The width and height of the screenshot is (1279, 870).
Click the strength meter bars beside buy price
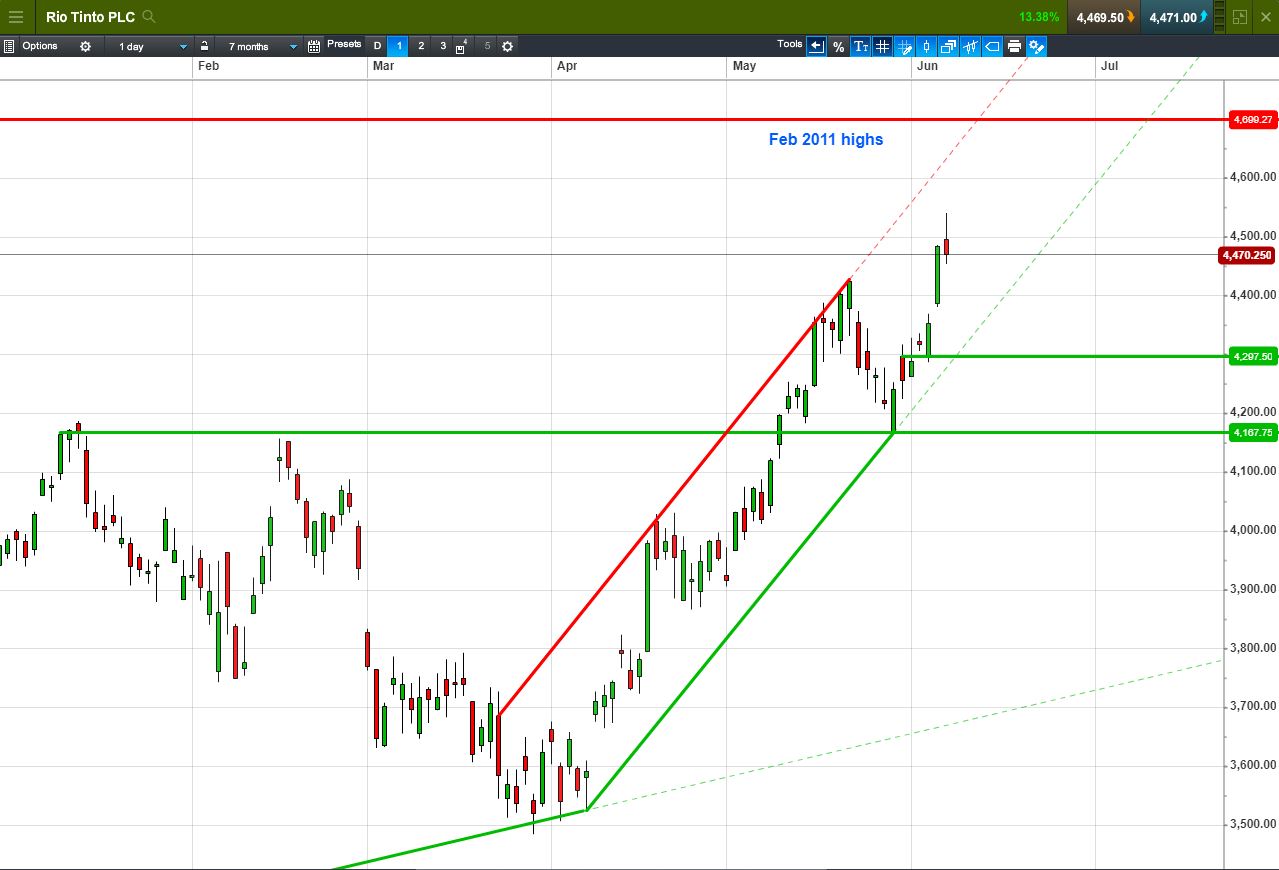coord(1220,17)
